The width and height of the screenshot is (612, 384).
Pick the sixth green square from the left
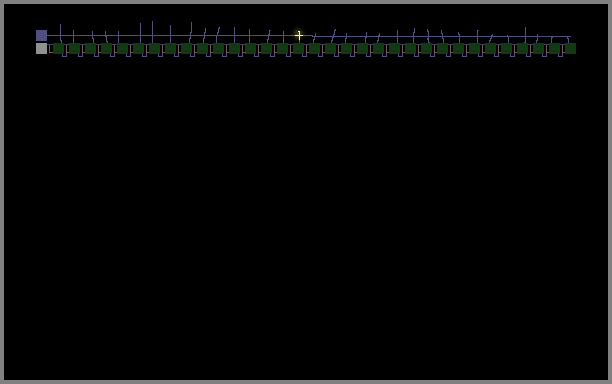pyautogui.click(x=139, y=48)
